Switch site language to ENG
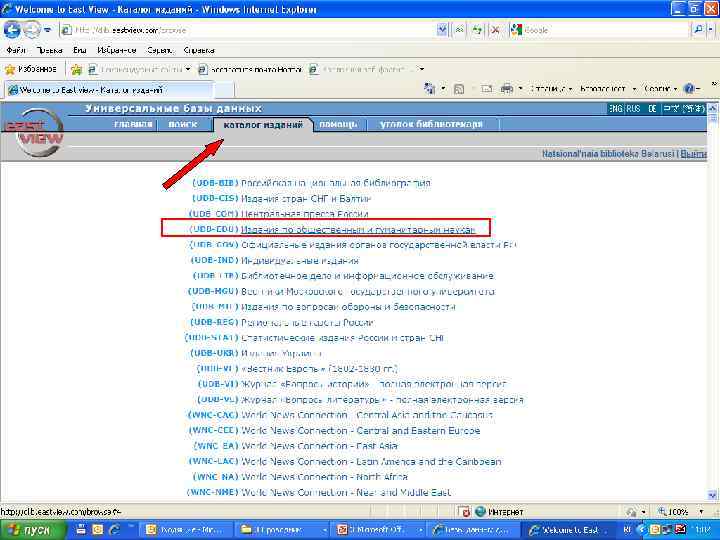Screen dimensions: 720x540 [615, 109]
